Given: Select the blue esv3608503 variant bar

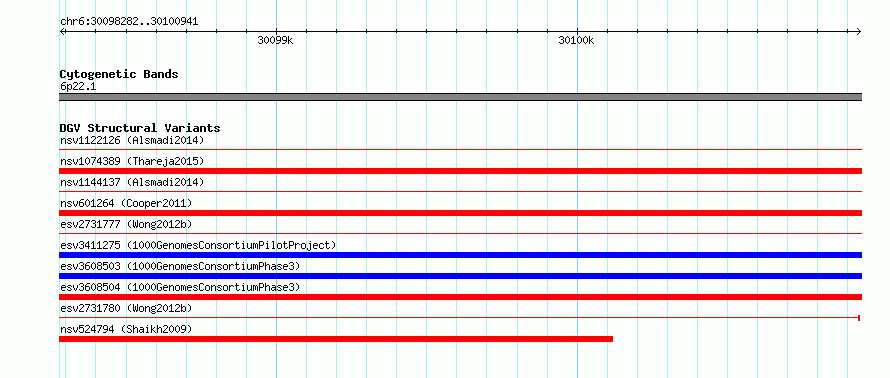Looking at the screenshot, I should point(460,276).
